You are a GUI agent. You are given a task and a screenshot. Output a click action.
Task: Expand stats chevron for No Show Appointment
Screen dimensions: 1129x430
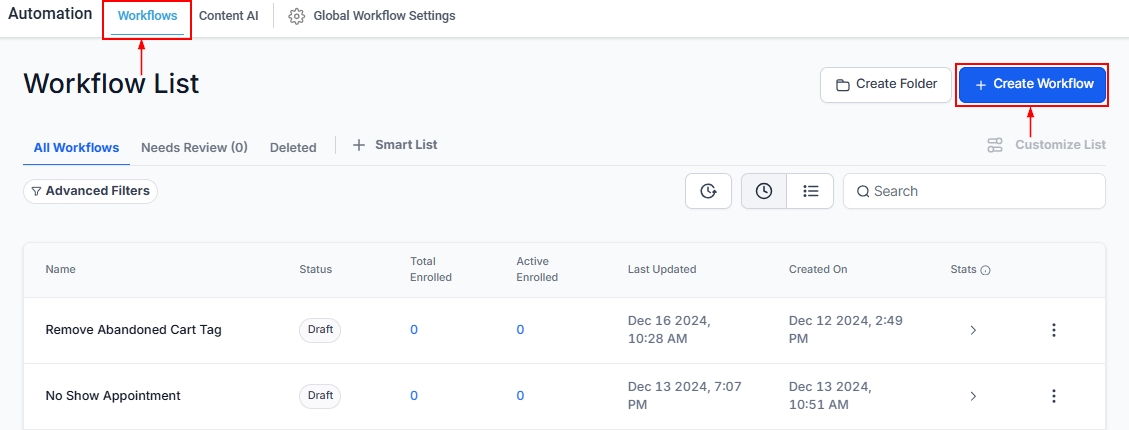tap(973, 396)
